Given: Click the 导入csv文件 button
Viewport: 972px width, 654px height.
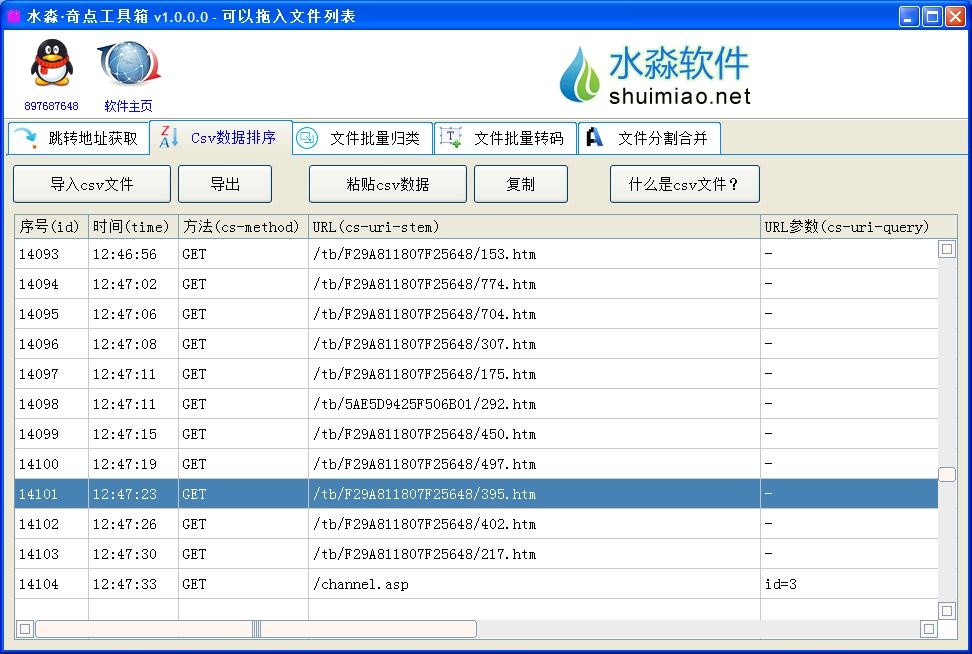Looking at the screenshot, I should click(91, 184).
